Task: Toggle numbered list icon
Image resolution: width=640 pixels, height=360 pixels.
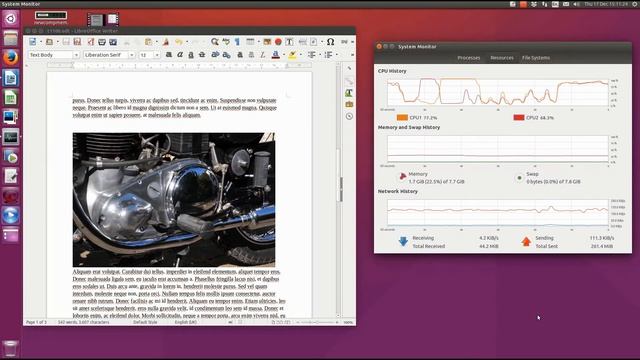Action: point(328,55)
